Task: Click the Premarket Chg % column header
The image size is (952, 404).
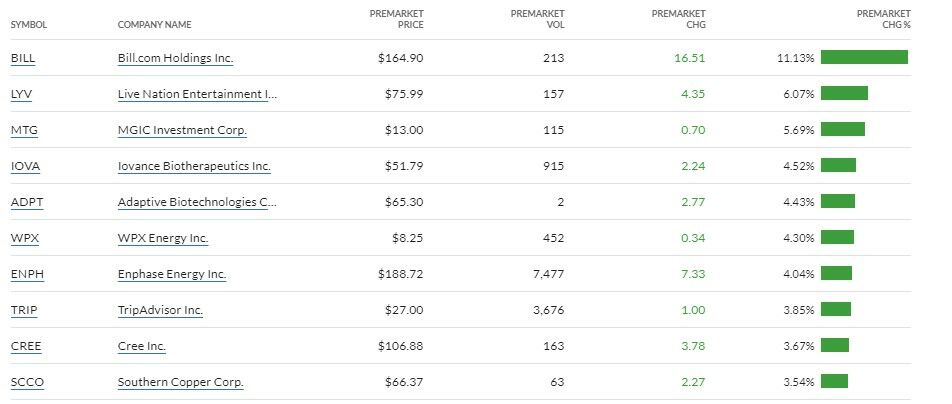Action: [x=884, y=19]
